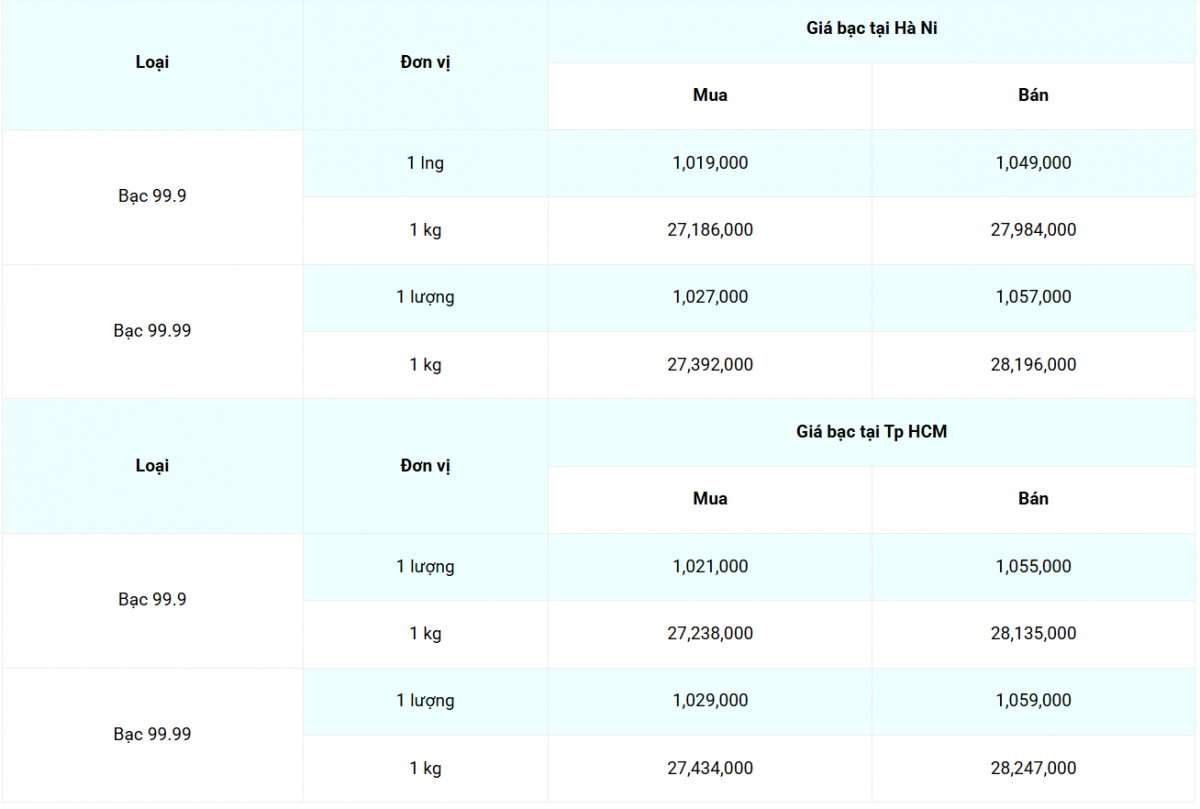
Task: Select the 28,135,000 sell price
Action: [x=1033, y=634]
